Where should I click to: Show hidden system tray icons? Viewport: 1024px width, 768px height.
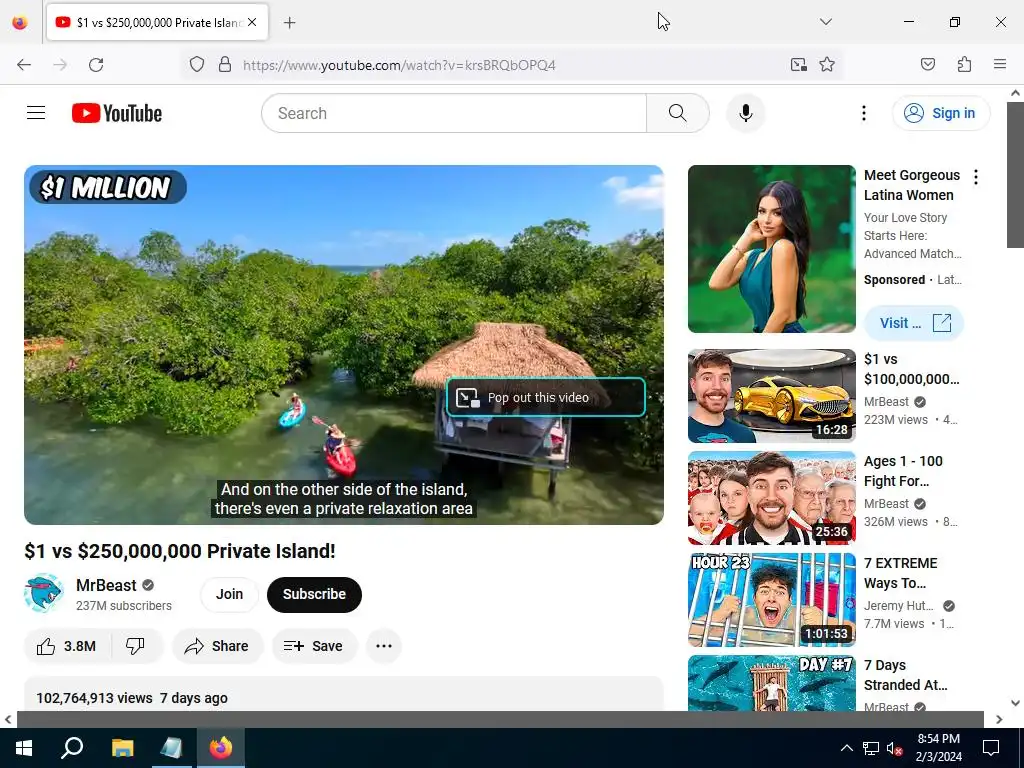point(846,748)
